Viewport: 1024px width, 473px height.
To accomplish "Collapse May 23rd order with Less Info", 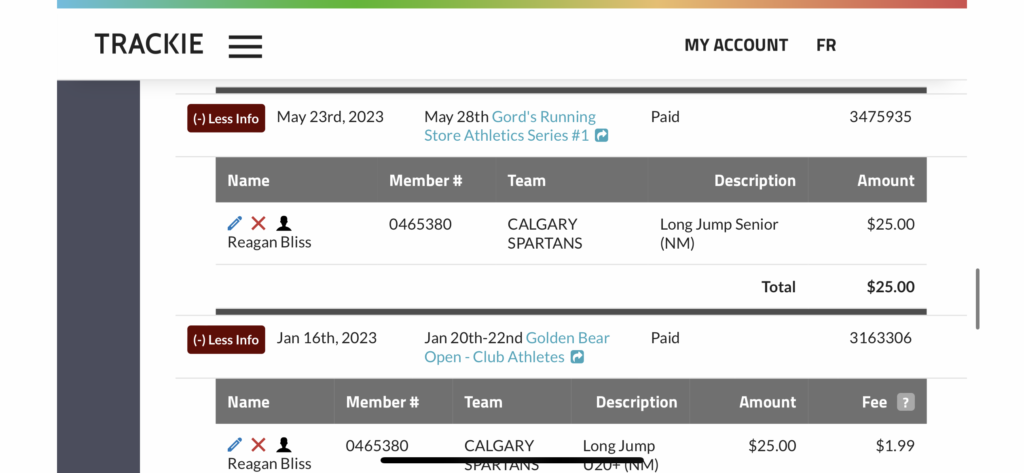I will (x=226, y=118).
